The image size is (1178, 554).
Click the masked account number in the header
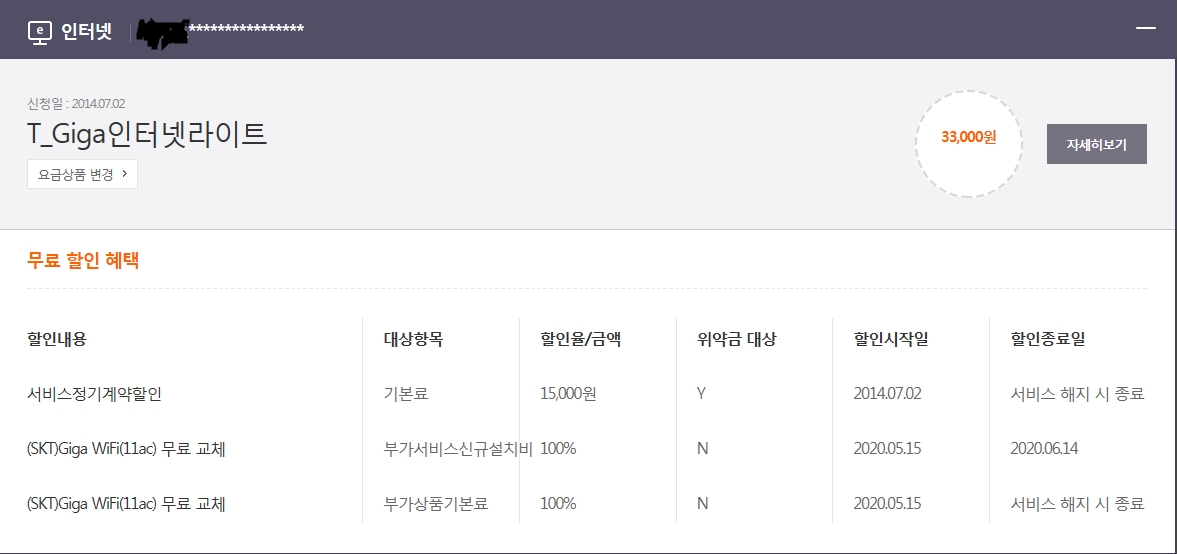coord(222,30)
